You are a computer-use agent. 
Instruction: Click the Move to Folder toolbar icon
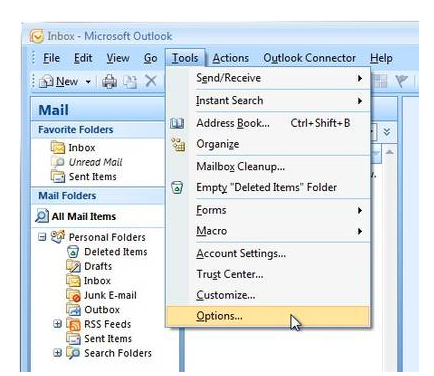pyautogui.click(x=130, y=81)
